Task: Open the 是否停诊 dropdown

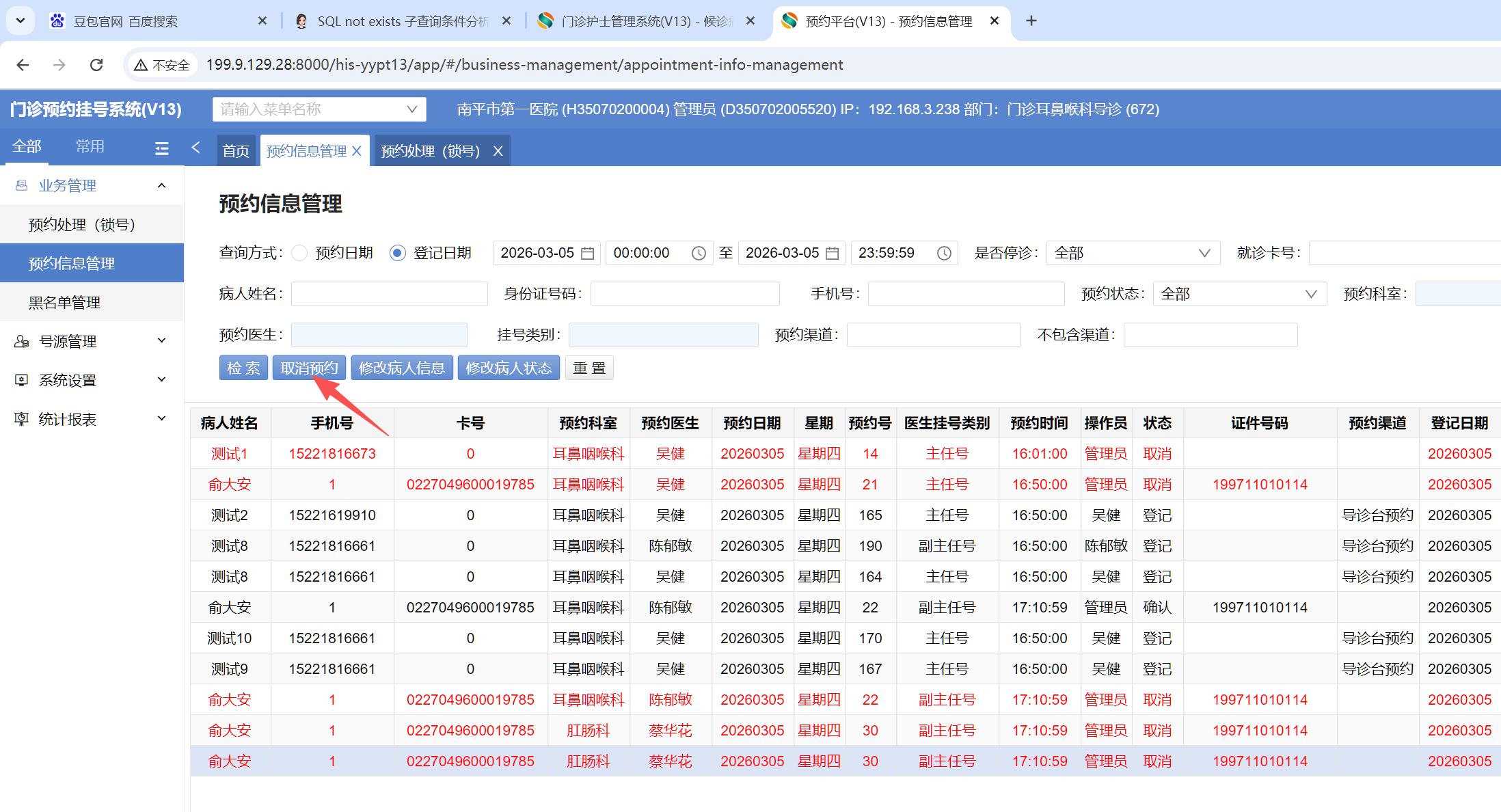Action: (x=1132, y=254)
